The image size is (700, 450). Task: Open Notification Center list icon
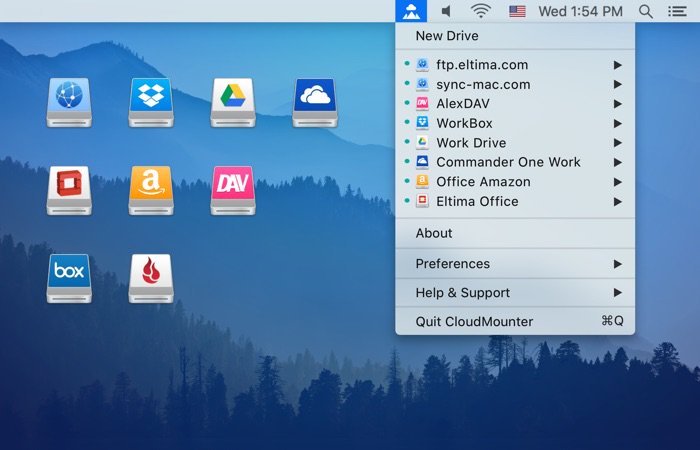click(x=677, y=11)
